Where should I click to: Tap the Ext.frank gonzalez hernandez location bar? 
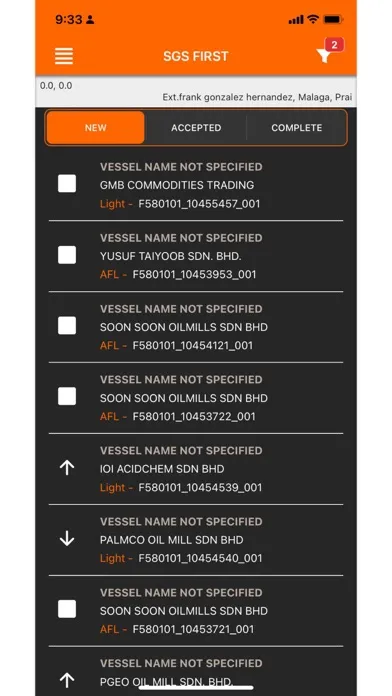[x=196, y=91]
